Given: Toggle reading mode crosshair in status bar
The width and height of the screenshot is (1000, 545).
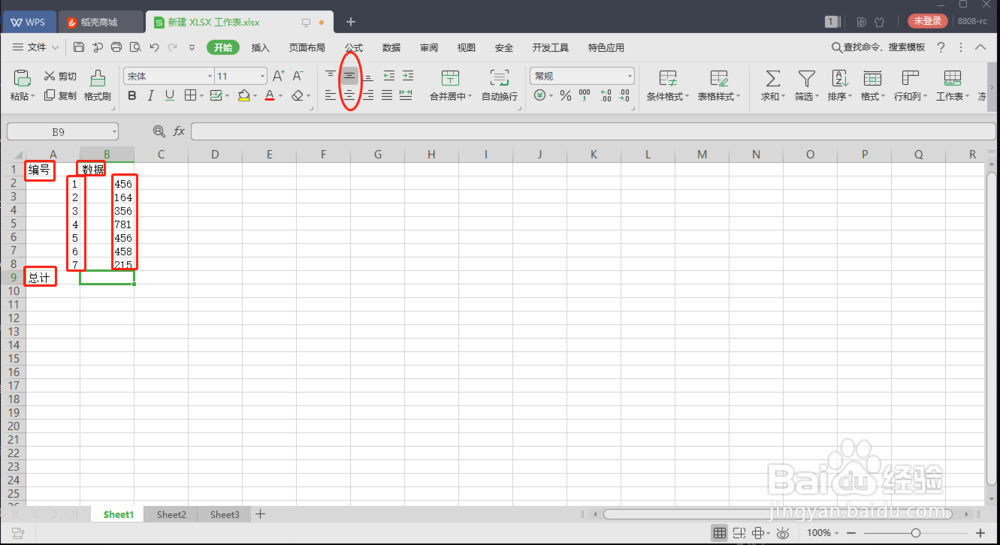Looking at the screenshot, I should [758, 533].
